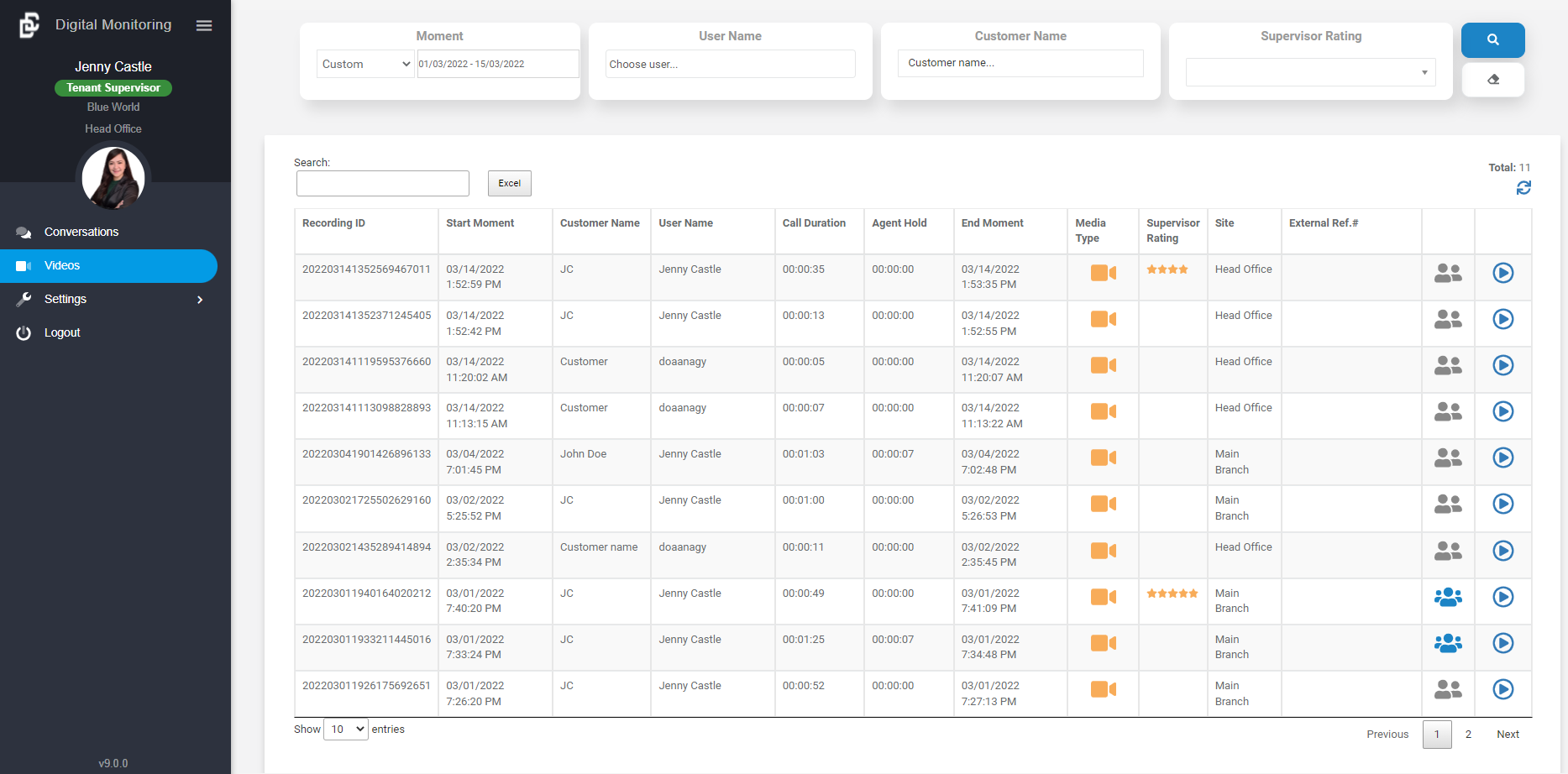Select Logout in the sidebar
This screenshot has width=1568, height=774.
point(62,332)
